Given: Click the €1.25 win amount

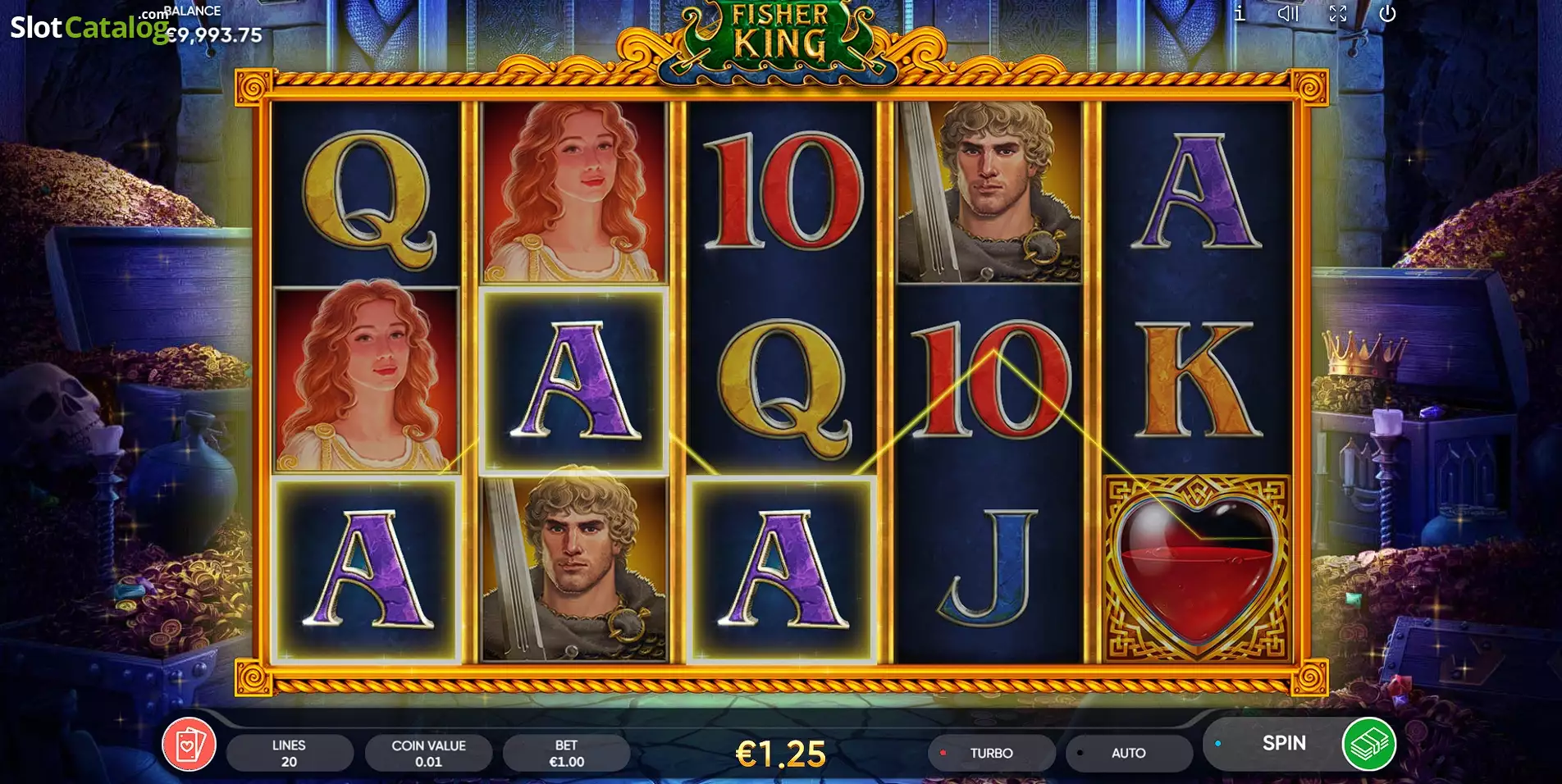Looking at the screenshot, I should coord(780,754).
